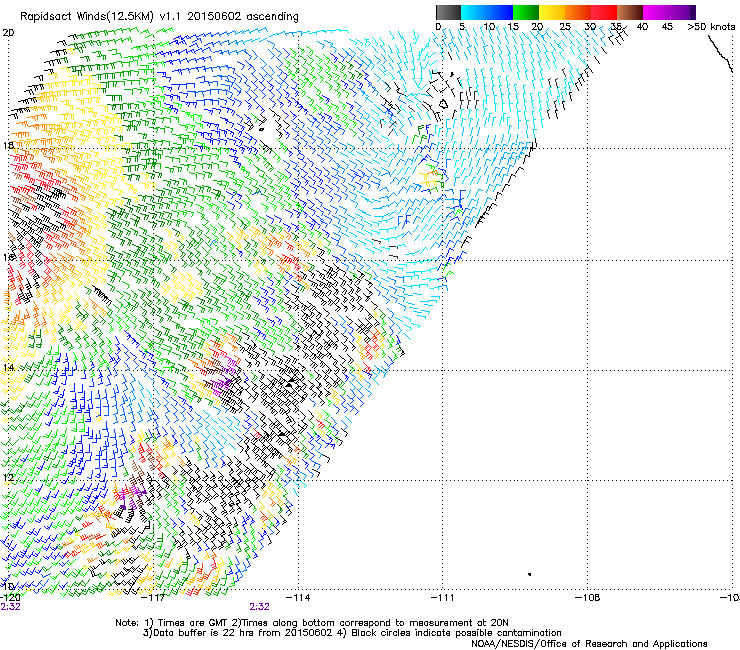The height and width of the screenshot is (650, 740).
Task: Click the purple '2:32' time under -120
Action: pos(10,607)
